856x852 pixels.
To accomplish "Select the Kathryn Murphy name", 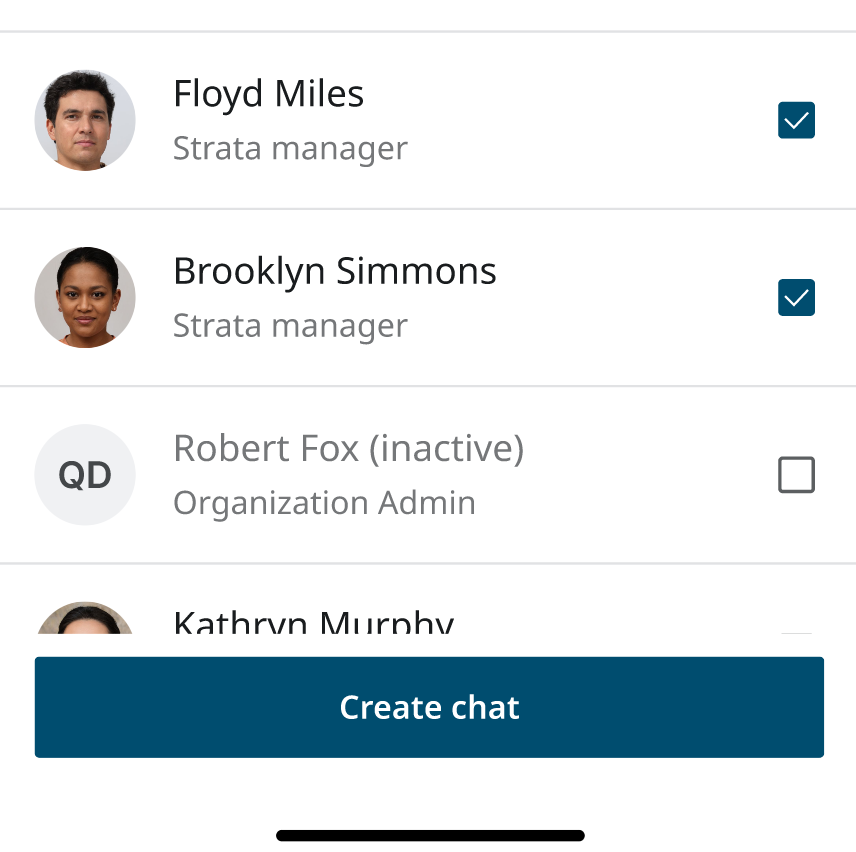I will 314,621.
